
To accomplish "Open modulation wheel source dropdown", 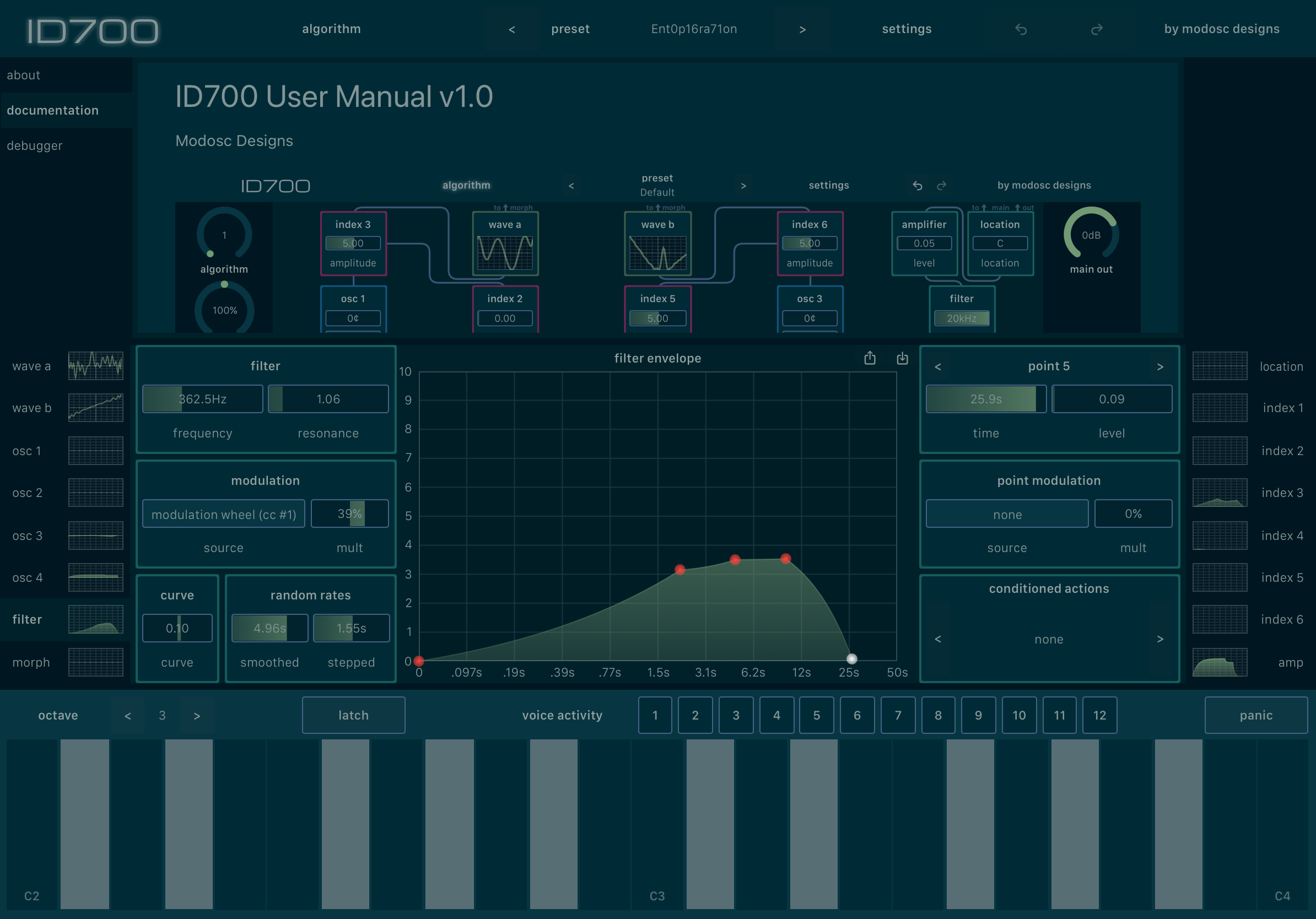I will (224, 514).
